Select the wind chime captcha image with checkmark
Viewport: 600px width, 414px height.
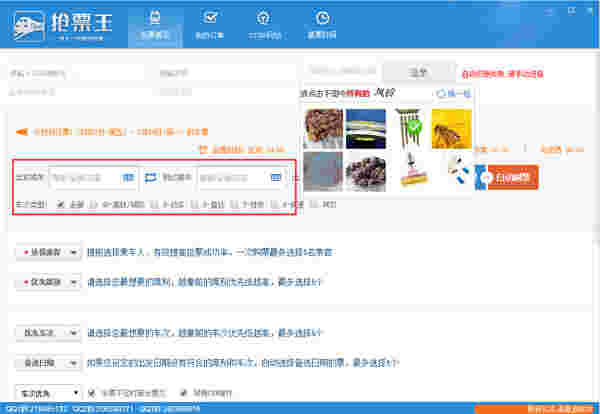(x=409, y=128)
